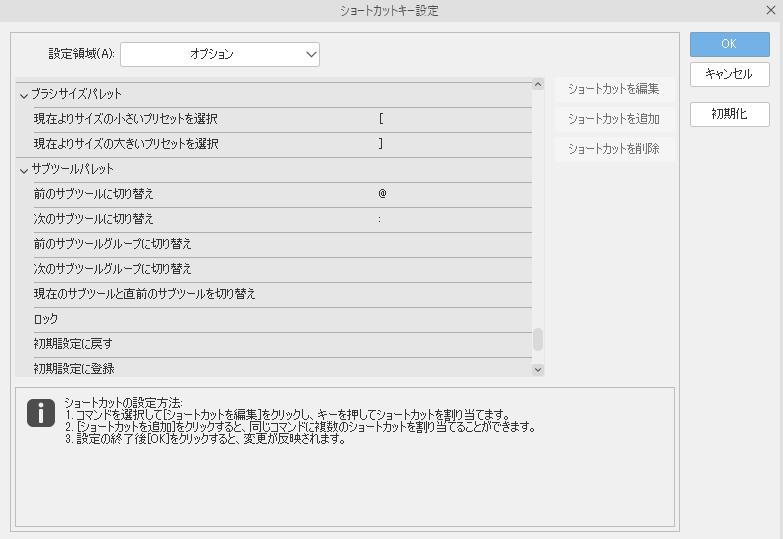The height and width of the screenshot is (539, 783).
Task: Click the scroll down arrow of command list
Action: tap(538, 370)
